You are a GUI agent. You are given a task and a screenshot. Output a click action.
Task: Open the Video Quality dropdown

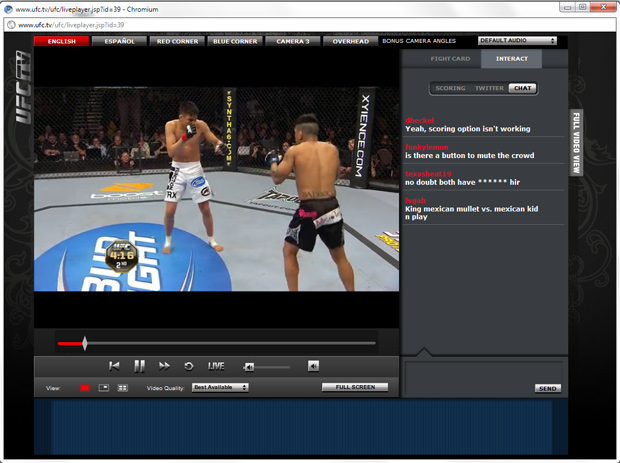[220, 388]
